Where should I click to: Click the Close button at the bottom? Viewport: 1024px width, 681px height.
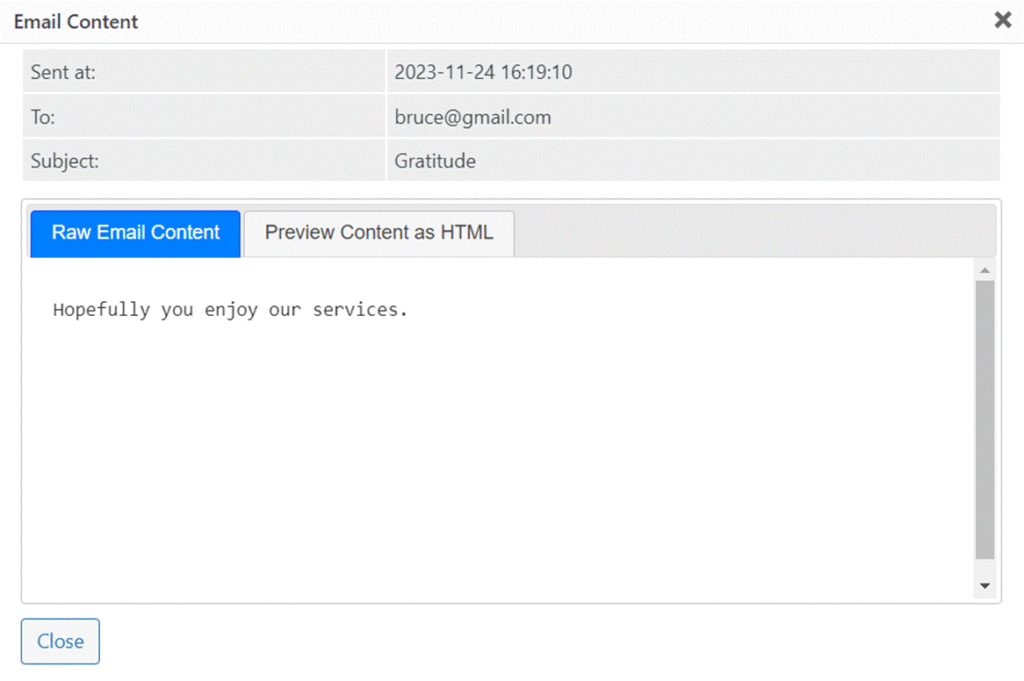[60, 641]
